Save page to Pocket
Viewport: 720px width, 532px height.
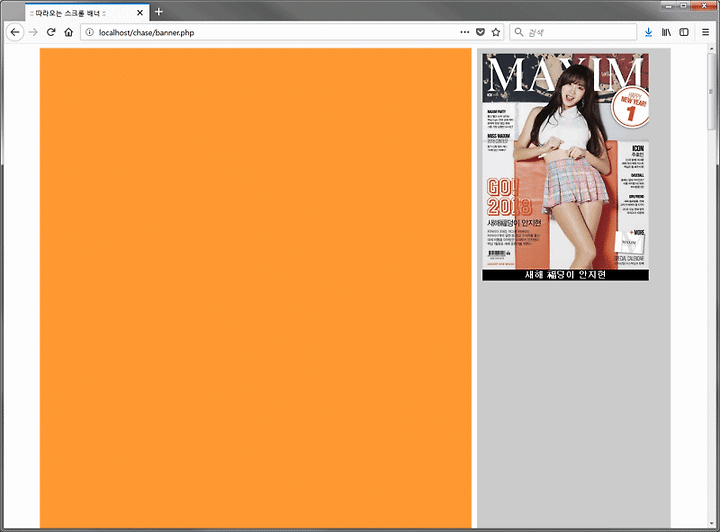point(480,32)
